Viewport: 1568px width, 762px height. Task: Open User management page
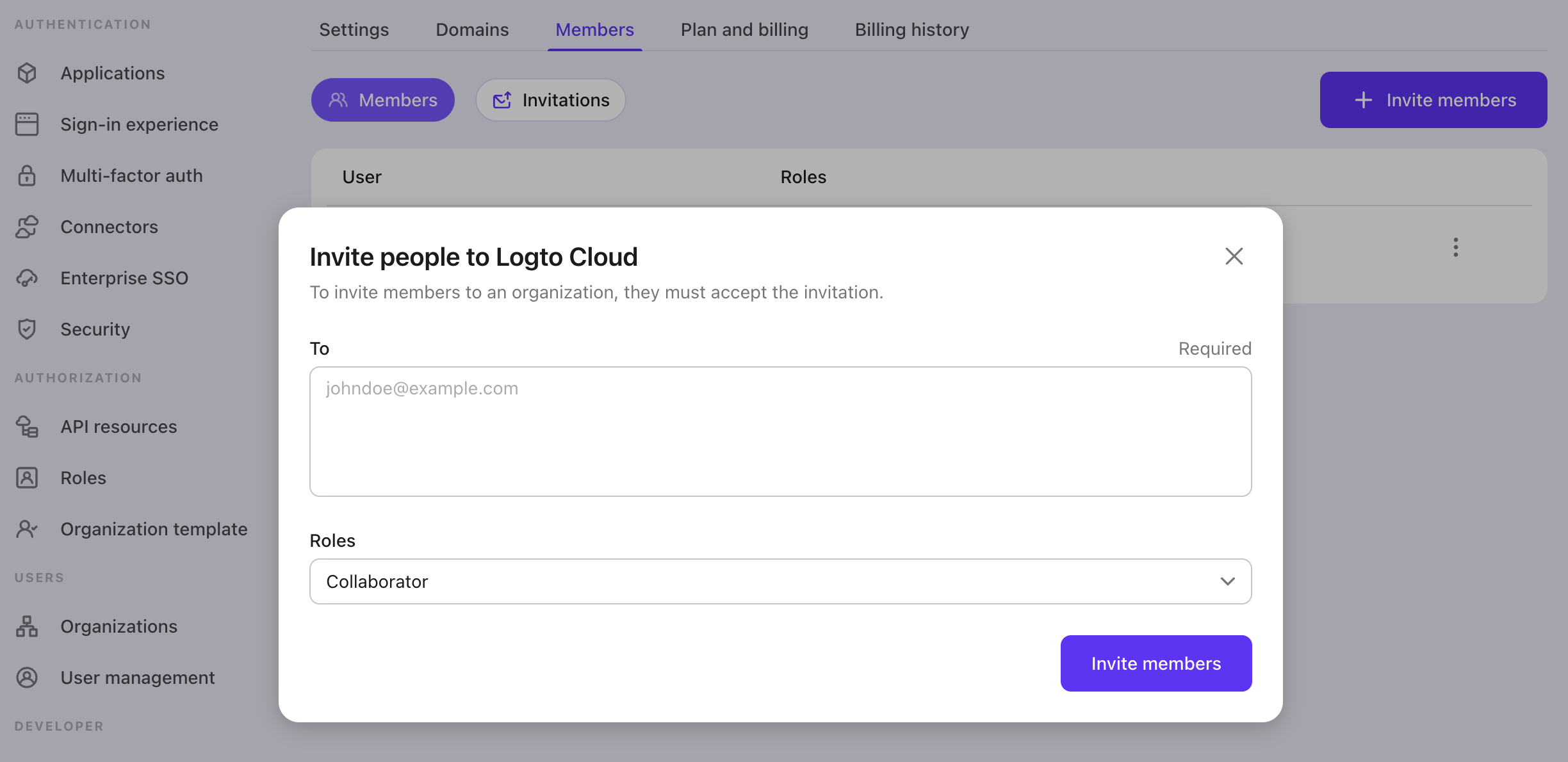[138, 677]
